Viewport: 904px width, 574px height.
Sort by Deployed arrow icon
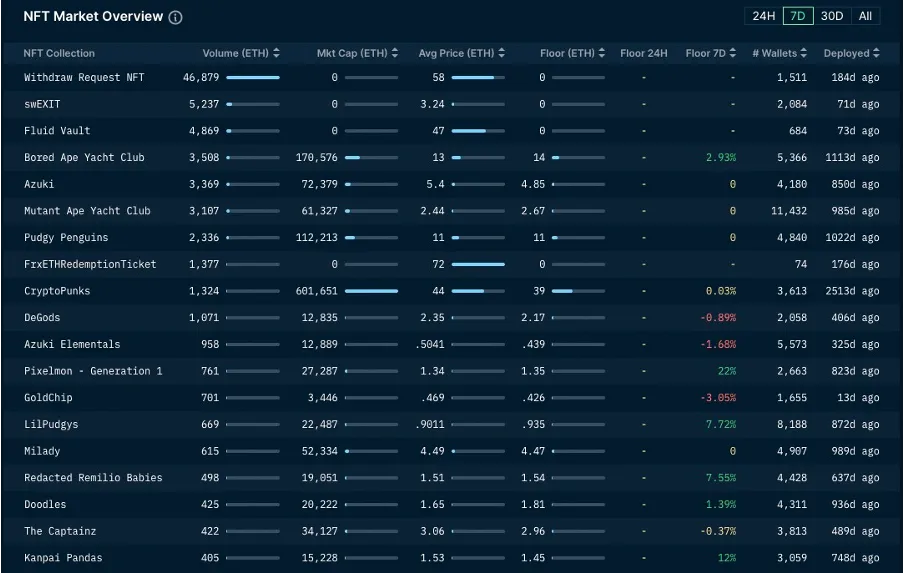tap(876, 53)
